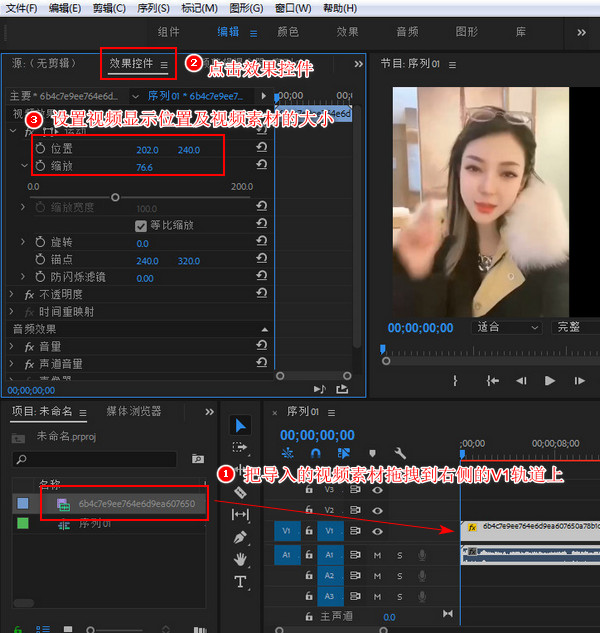Select the Pen tool
This screenshot has width=600, height=633.
[x=240, y=537]
